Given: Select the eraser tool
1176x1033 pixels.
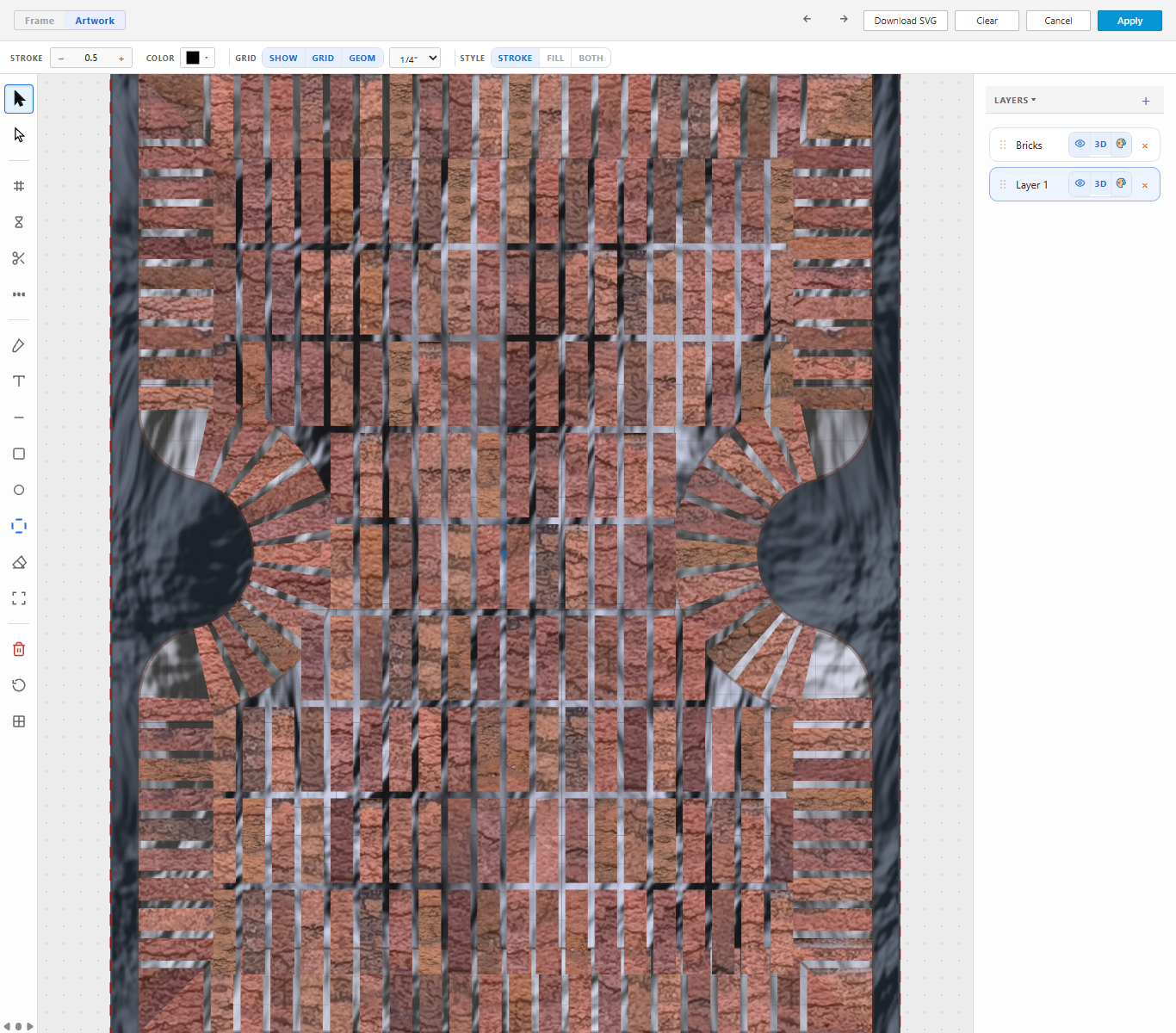Looking at the screenshot, I should pyautogui.click(x=19, y=562).
